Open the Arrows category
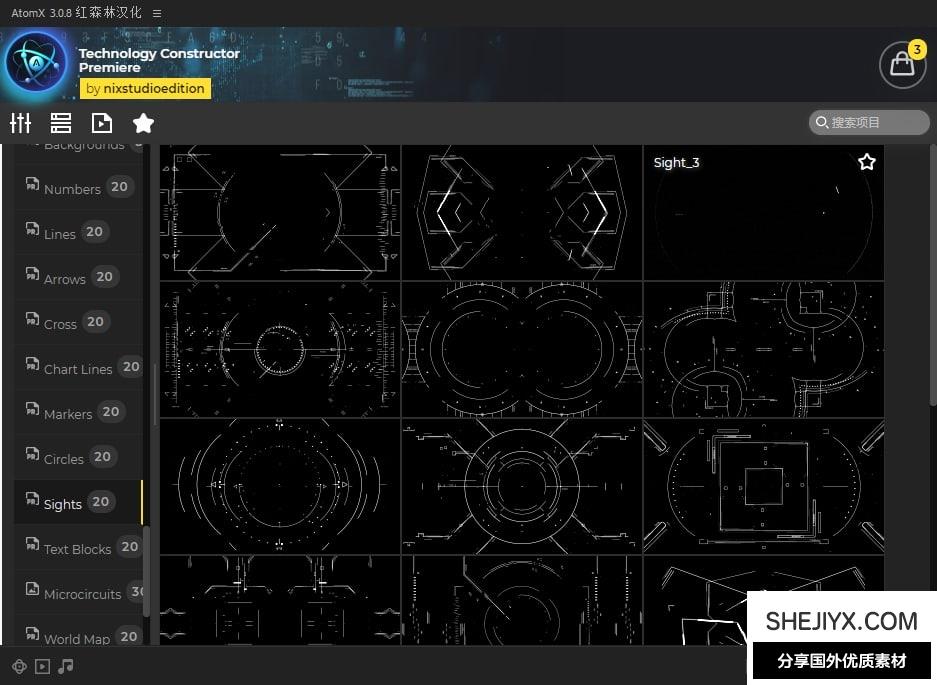Image resolution: width=937 pixels, height=685 pixels. point(65,278)
